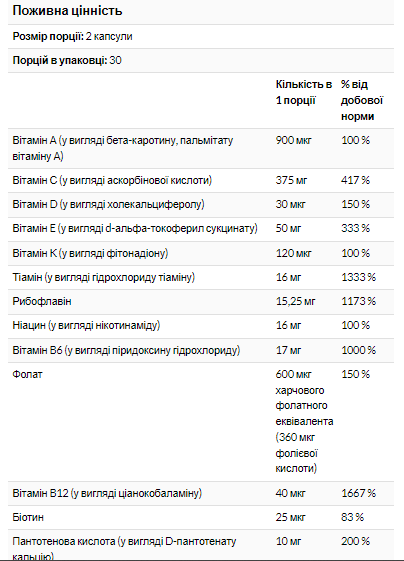The width and height of the screenshot is (404, 561).
Task: Select the Порцій в упаковці row
Action: (x=201, y=60)
